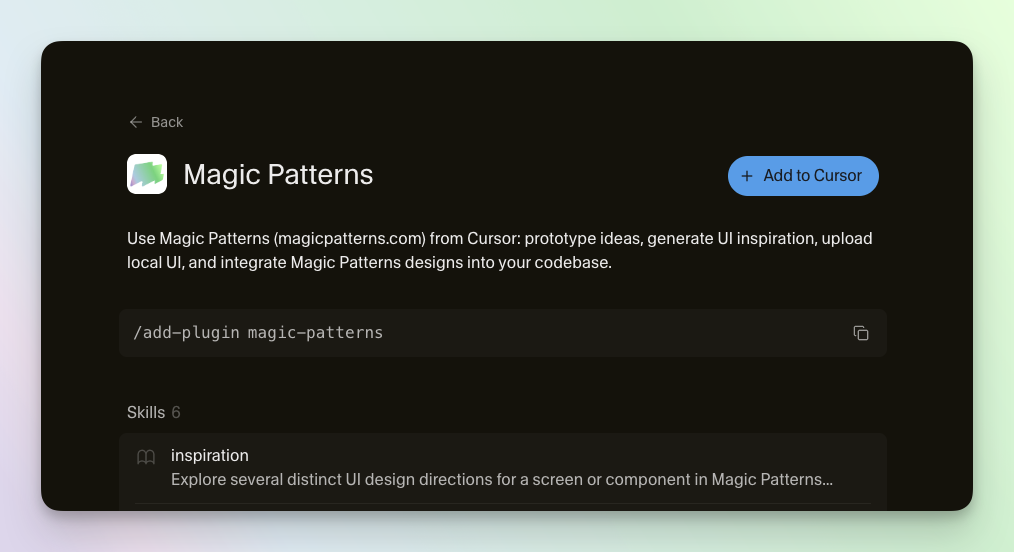The height and width of the screenshot is (552, 1014).
Task: Go back using the Back link
Action: coord(156,122)
